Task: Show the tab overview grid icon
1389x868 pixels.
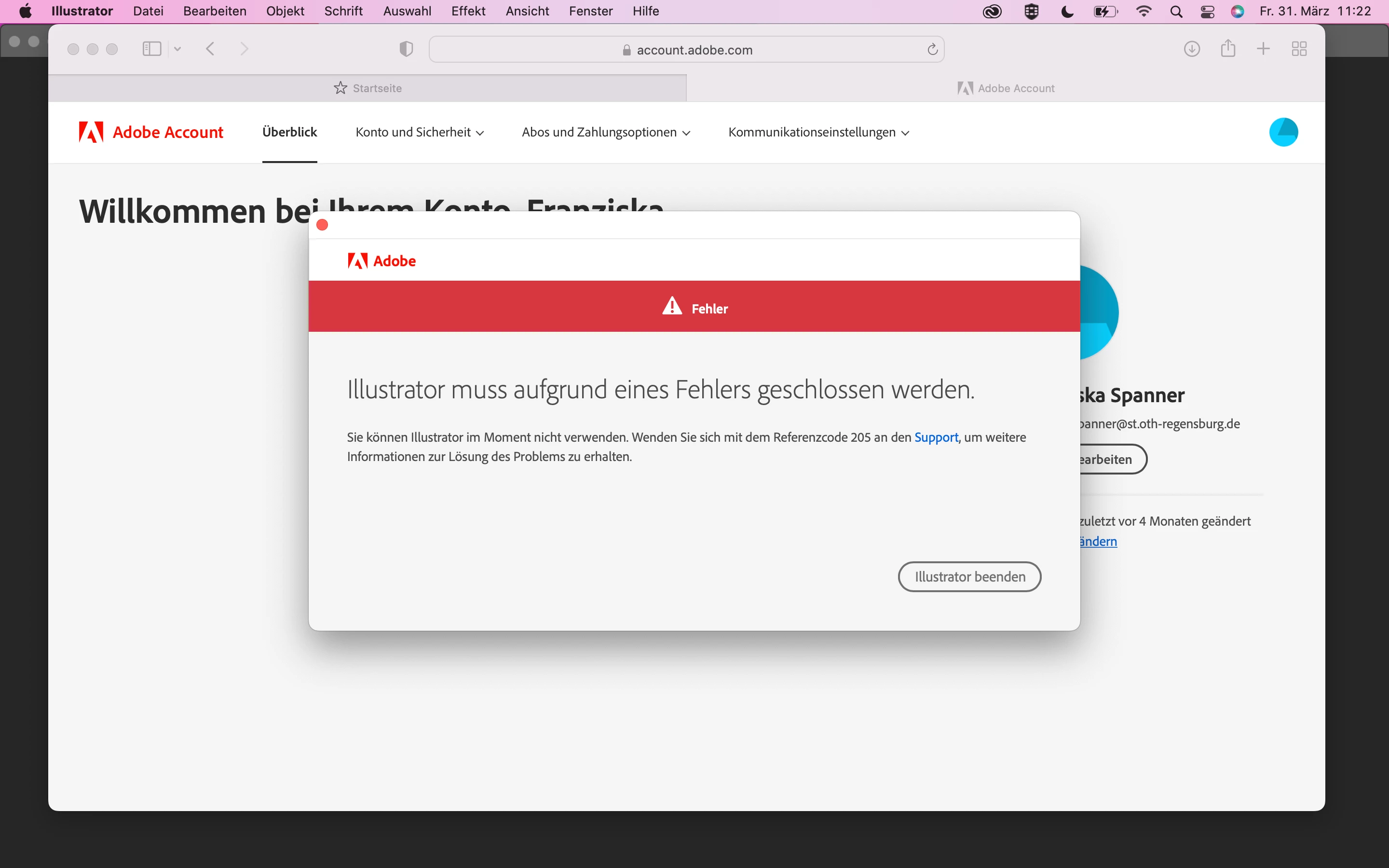Action: tap(1299, 49)
